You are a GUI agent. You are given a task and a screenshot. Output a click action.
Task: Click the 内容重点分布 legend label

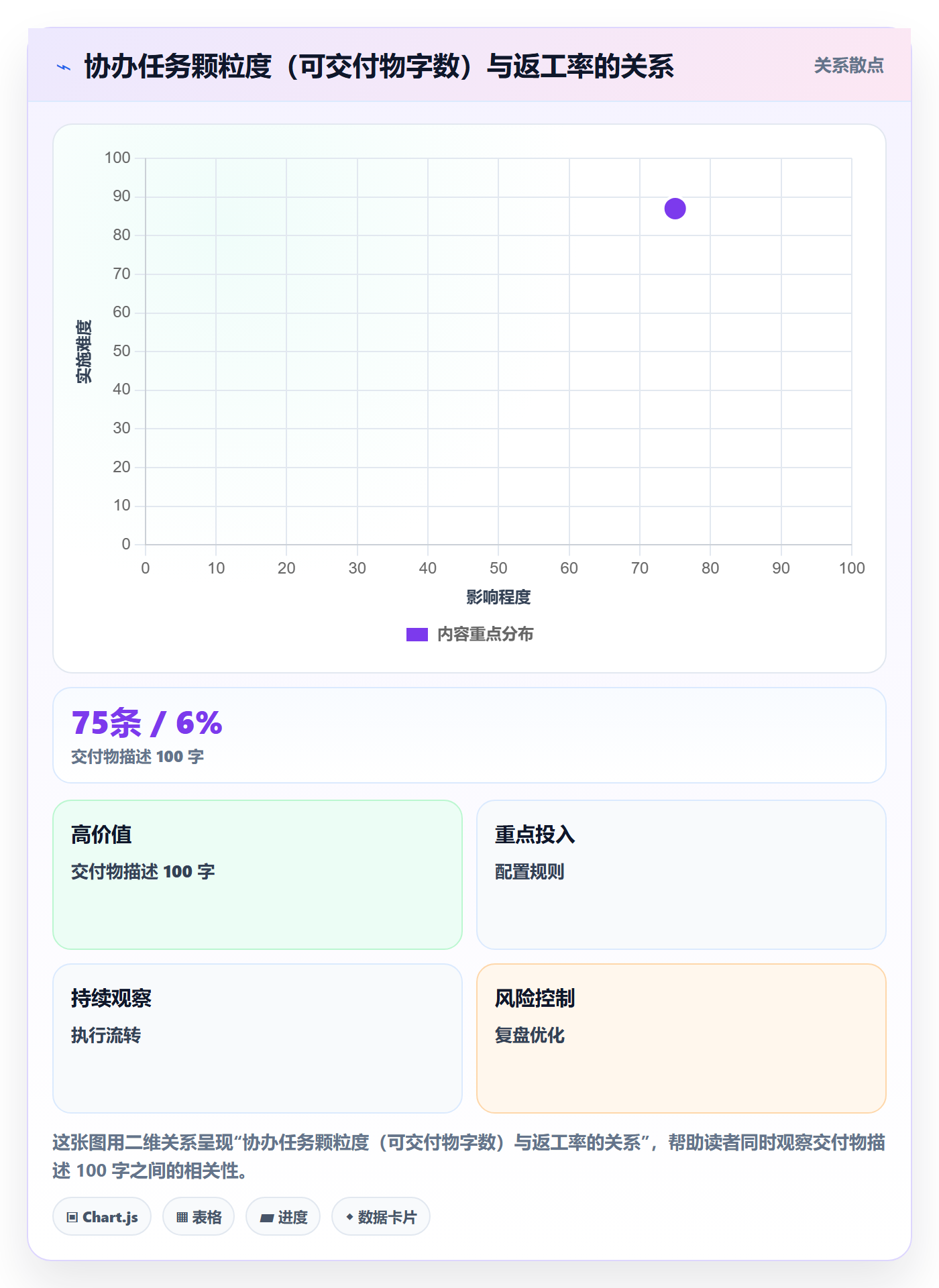485,634
